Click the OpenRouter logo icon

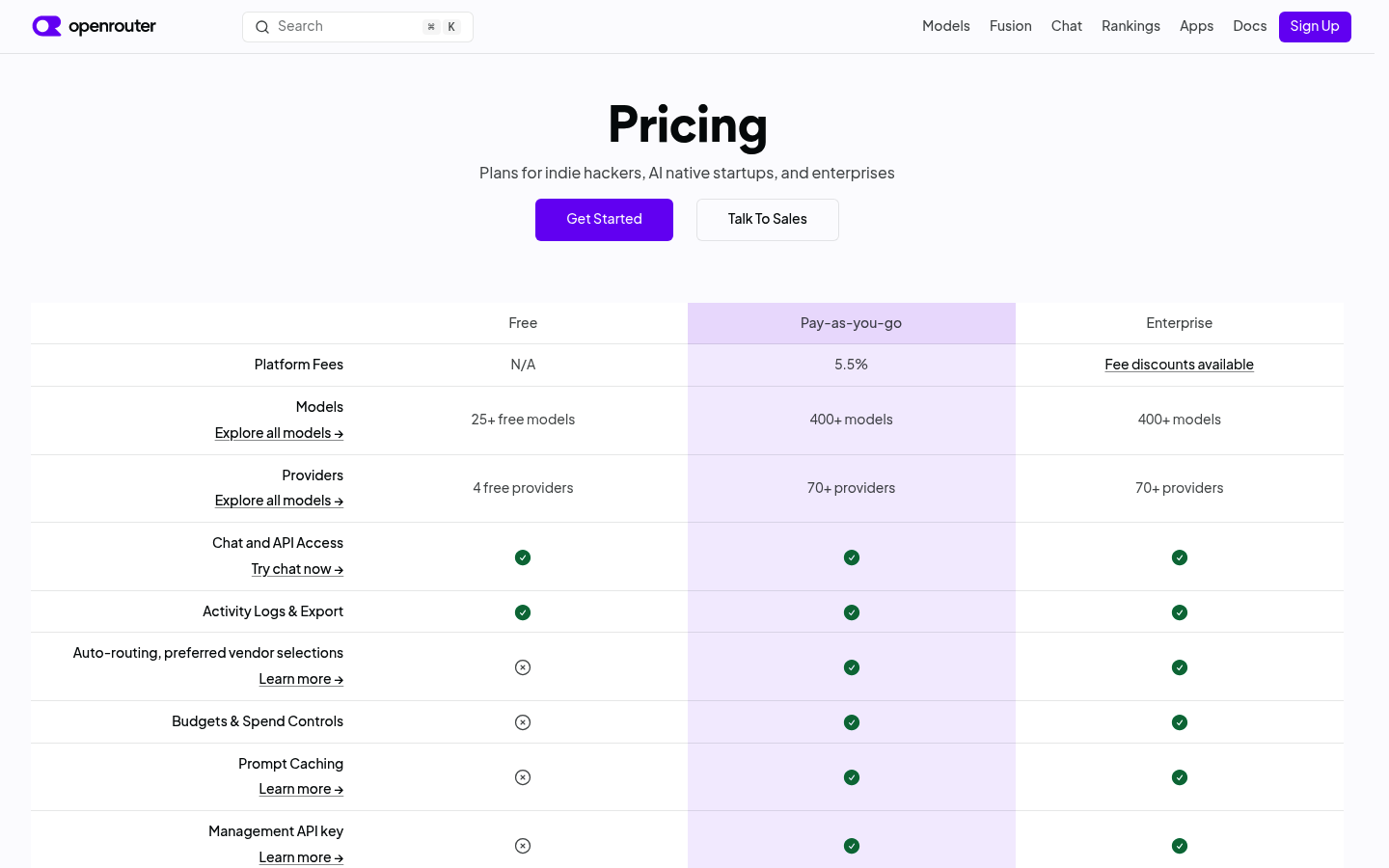coord(46,26)
